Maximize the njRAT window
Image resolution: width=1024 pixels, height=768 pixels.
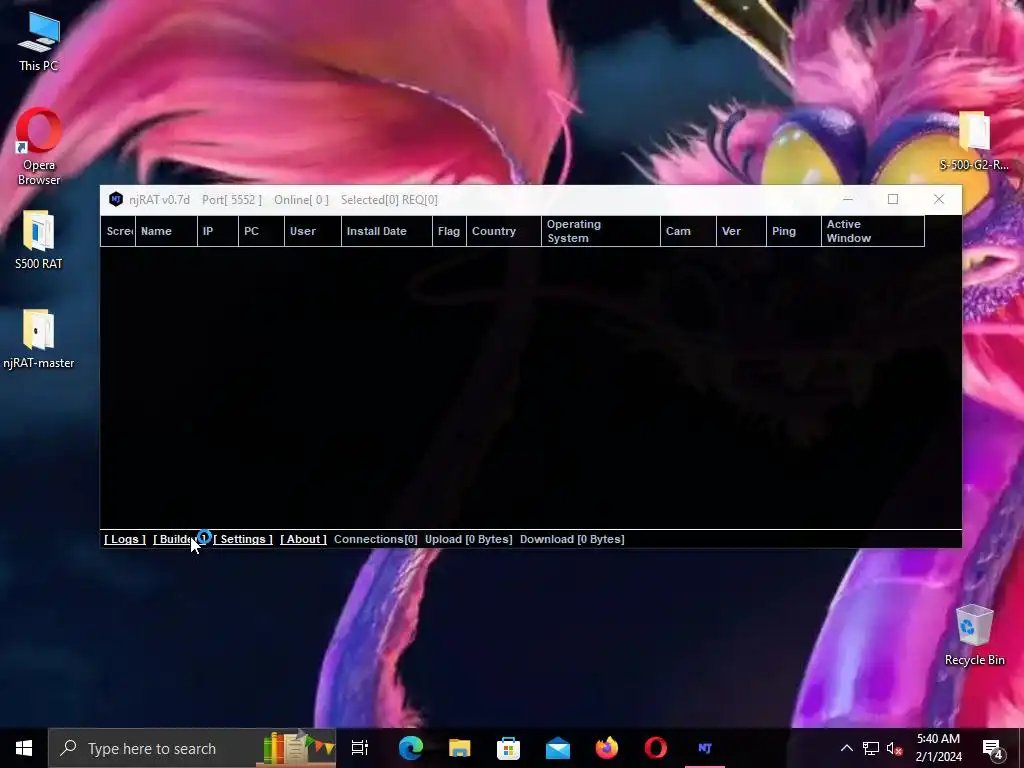pos(893,199)
